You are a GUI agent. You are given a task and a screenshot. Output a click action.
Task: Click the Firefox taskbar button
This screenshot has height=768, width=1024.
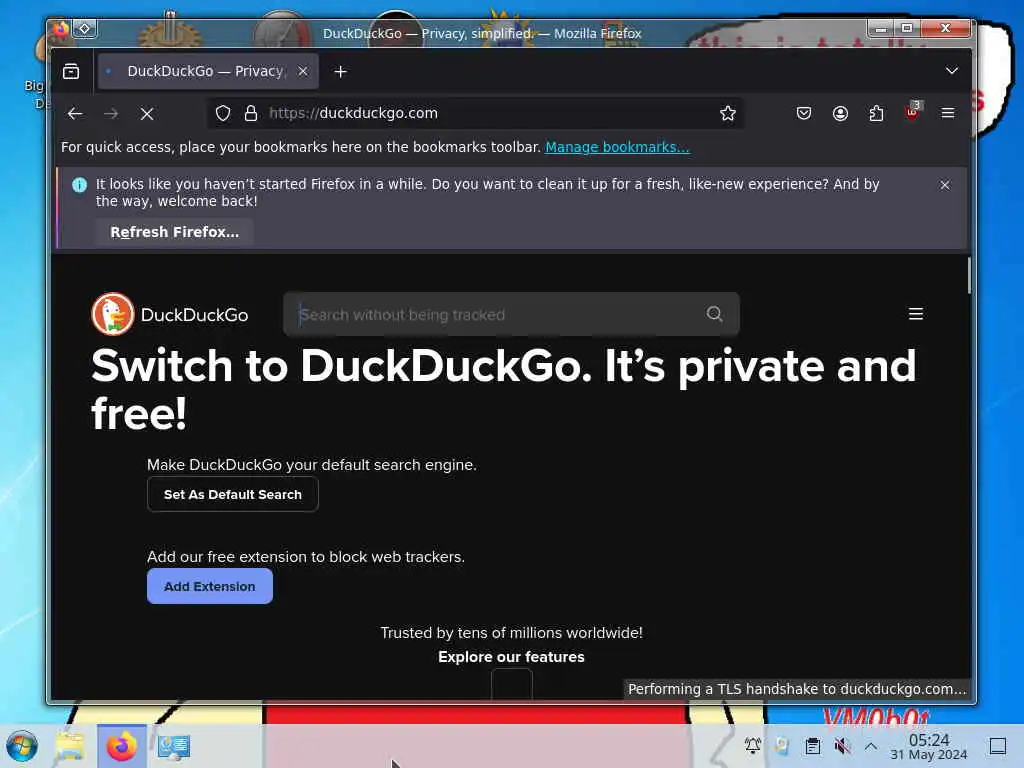pyautogui.click(x=121, y=746)
